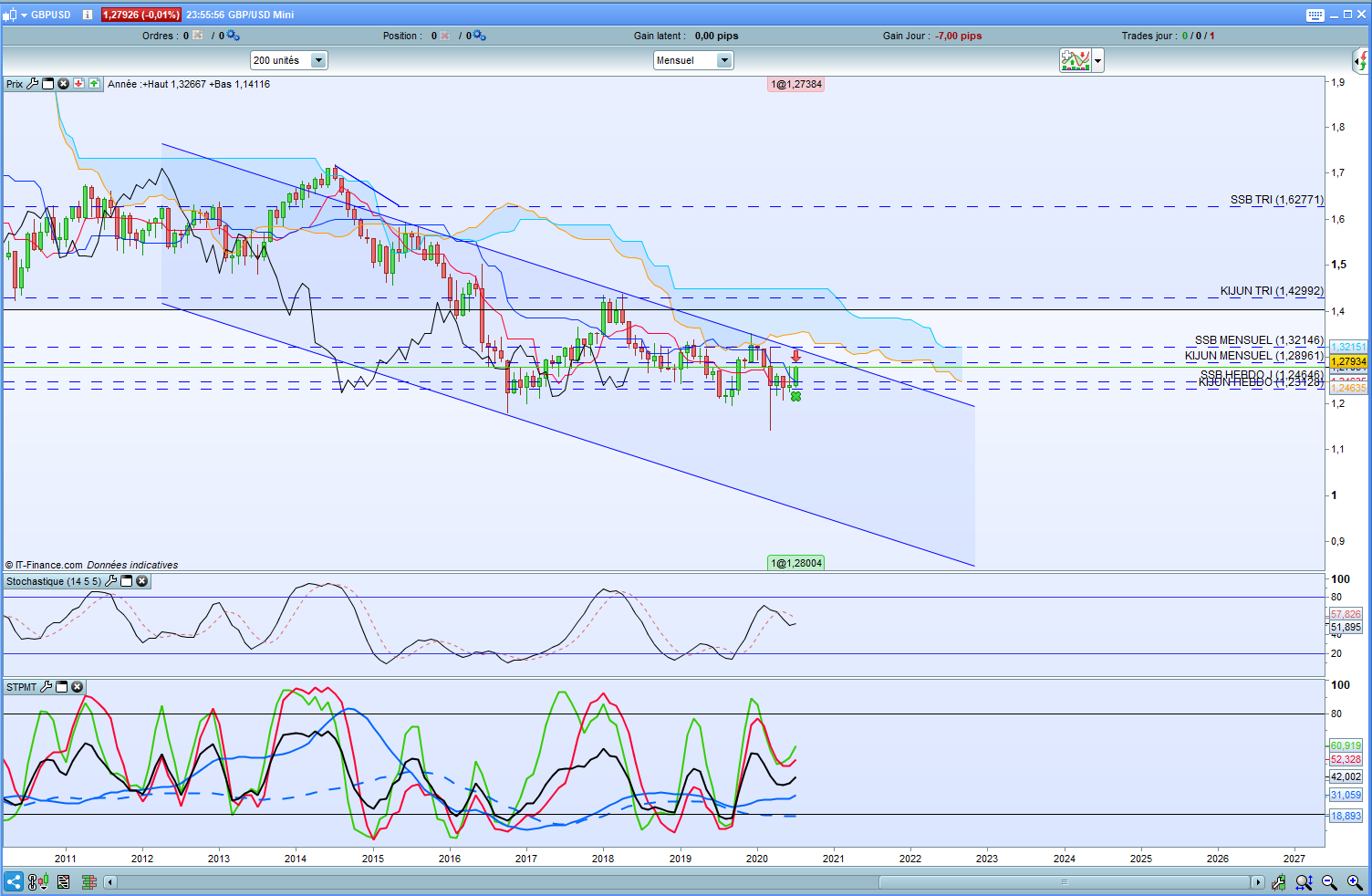Click the red price change badge 1,27926

(x=141, y=15)
